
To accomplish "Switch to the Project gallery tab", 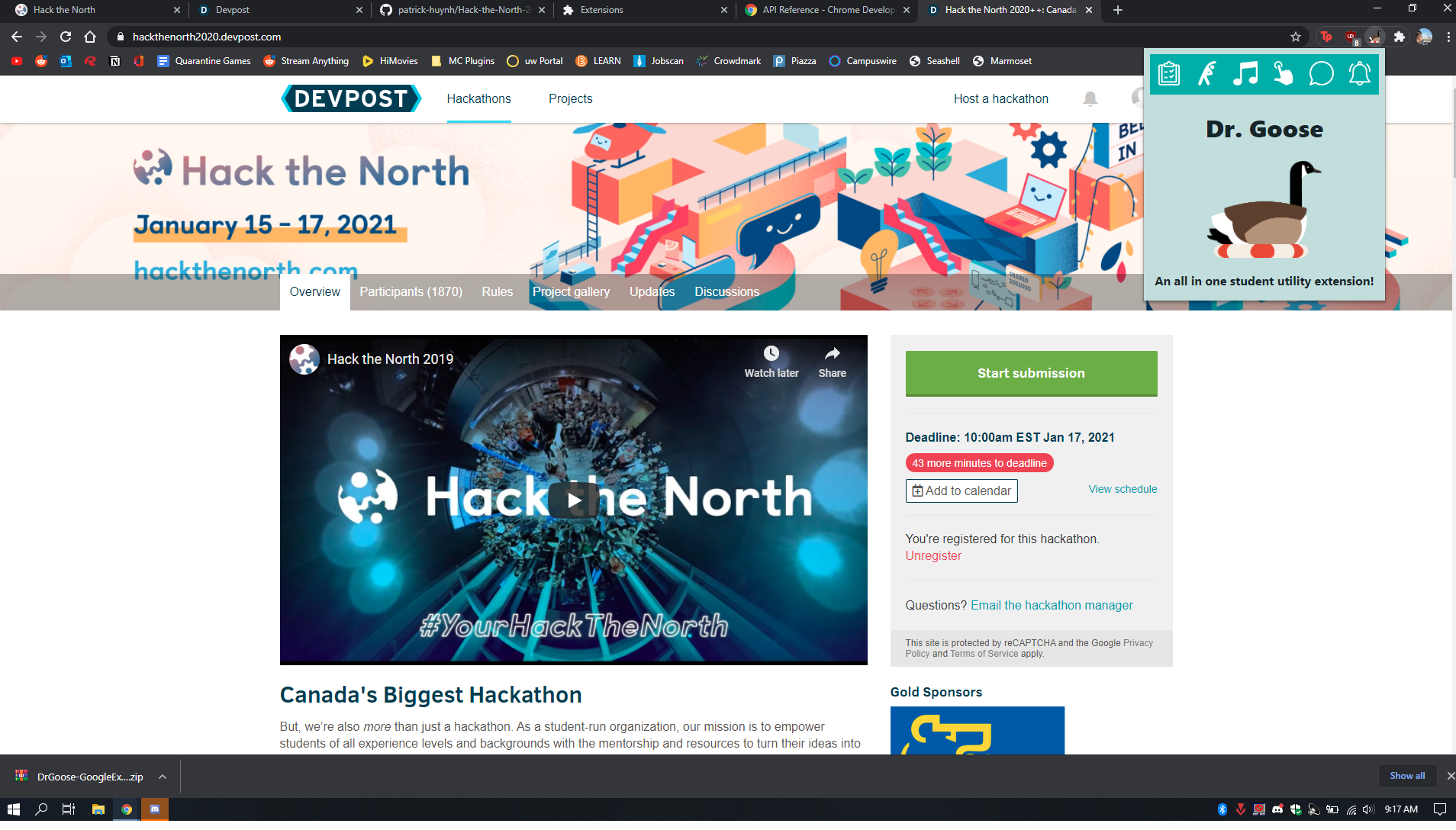I will point(572,292).
